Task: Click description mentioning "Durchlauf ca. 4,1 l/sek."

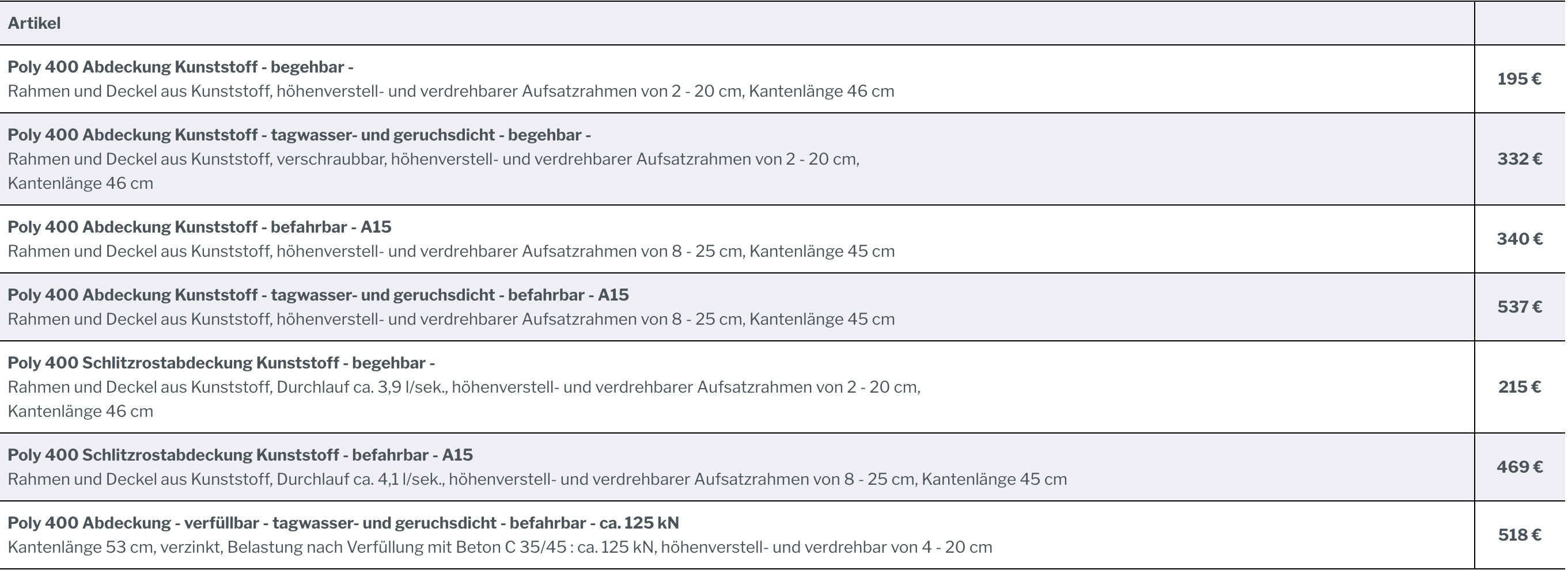Action: pyautogui.click(x=537, y=480)
